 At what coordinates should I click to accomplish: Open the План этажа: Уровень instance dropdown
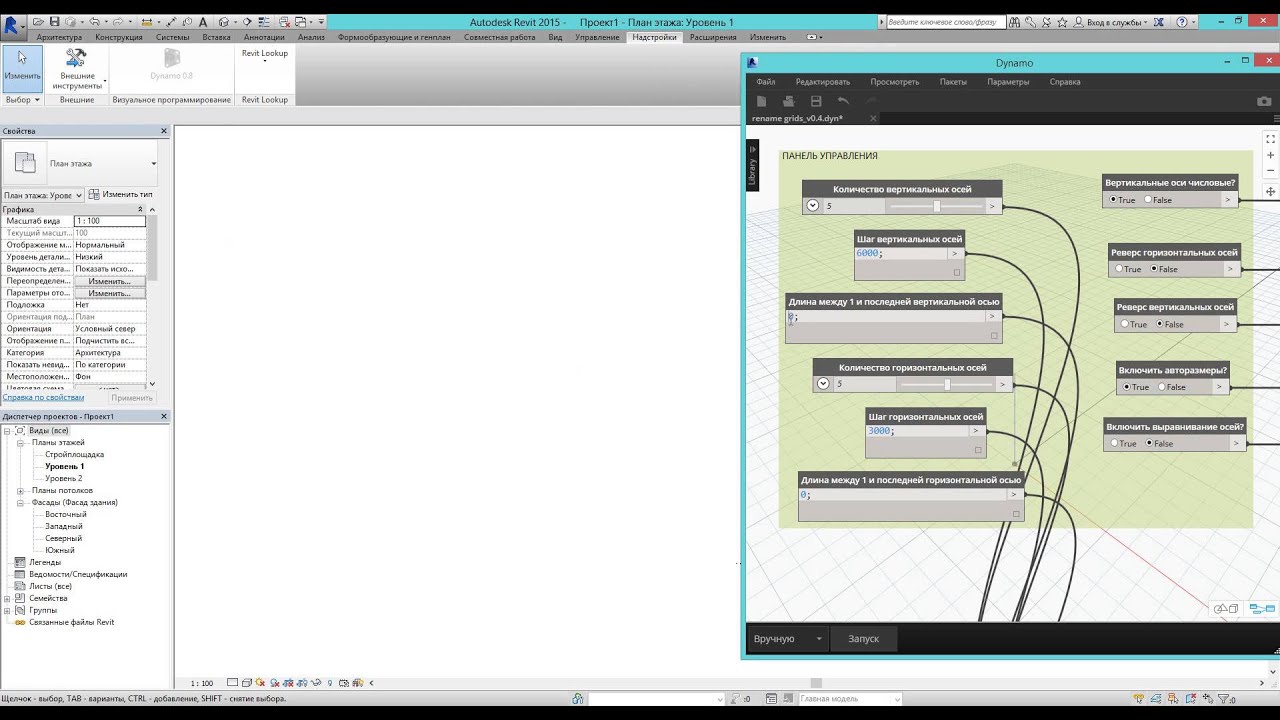point(42,195)
